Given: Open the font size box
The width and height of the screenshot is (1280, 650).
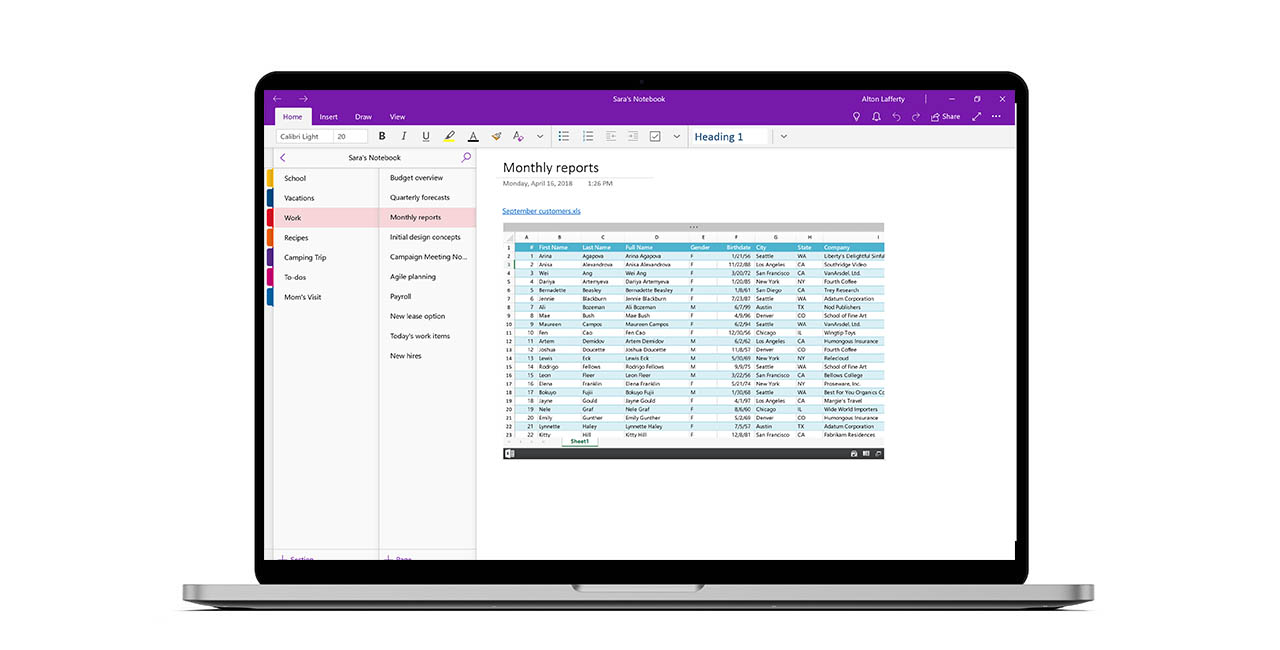Looking at the screenshot, I should [x=350, y=137].
